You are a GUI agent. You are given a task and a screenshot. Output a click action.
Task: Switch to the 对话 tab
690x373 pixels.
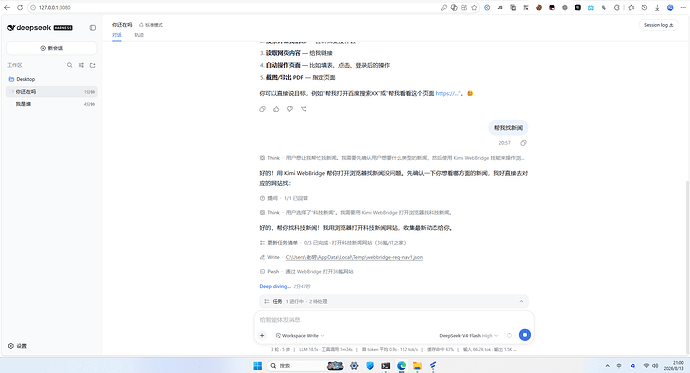117,35
